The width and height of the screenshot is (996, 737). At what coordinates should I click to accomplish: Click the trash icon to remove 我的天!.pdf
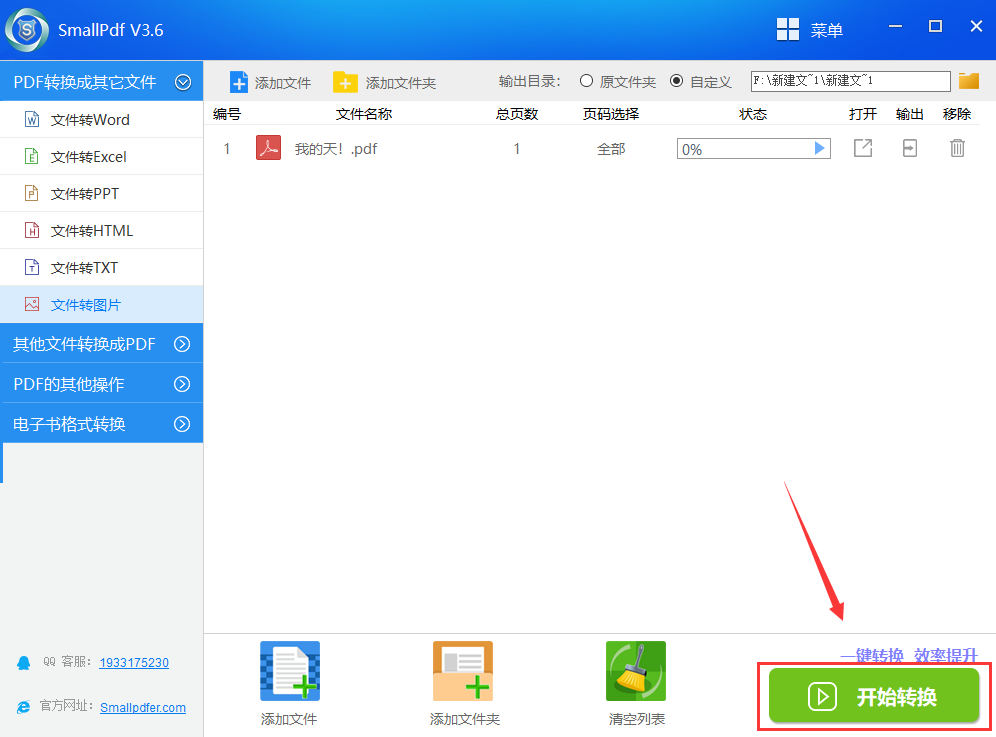tap(957, 149)
